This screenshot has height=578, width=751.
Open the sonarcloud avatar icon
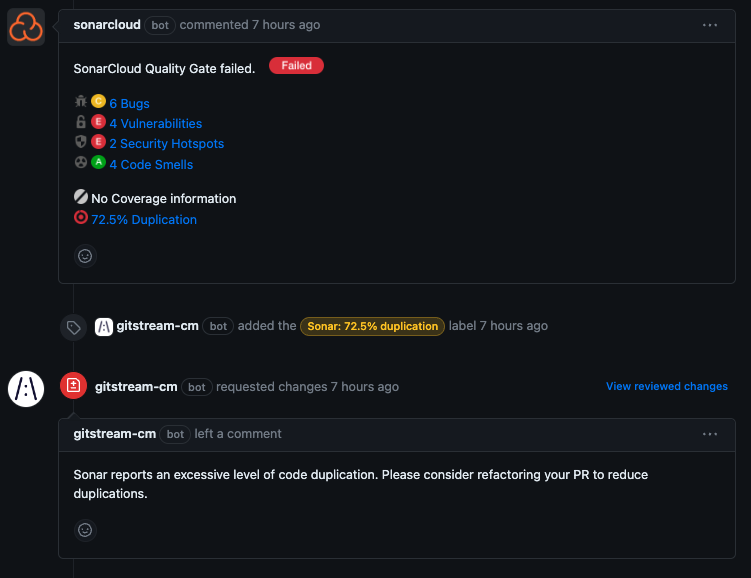tap(26, 27)
